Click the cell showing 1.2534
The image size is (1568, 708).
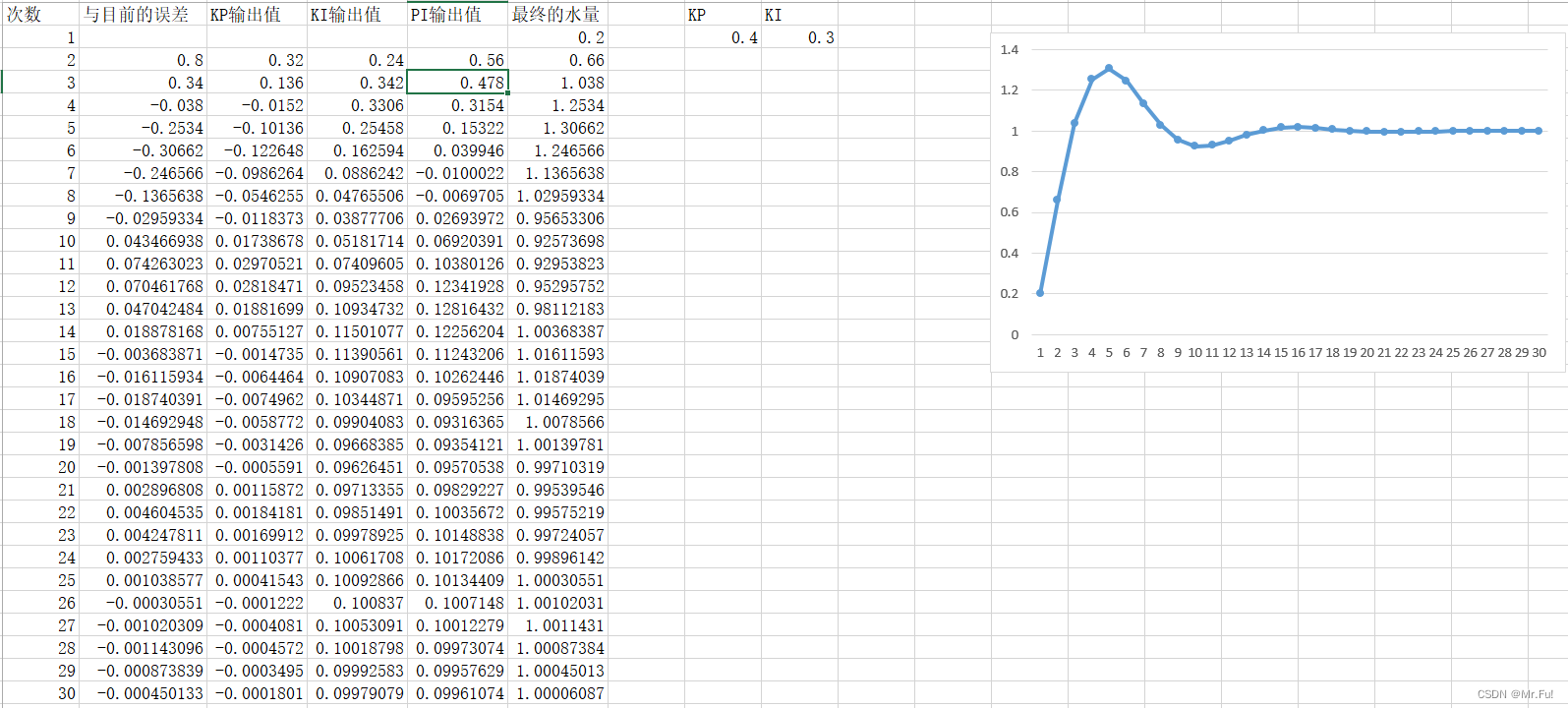point(558,105)
